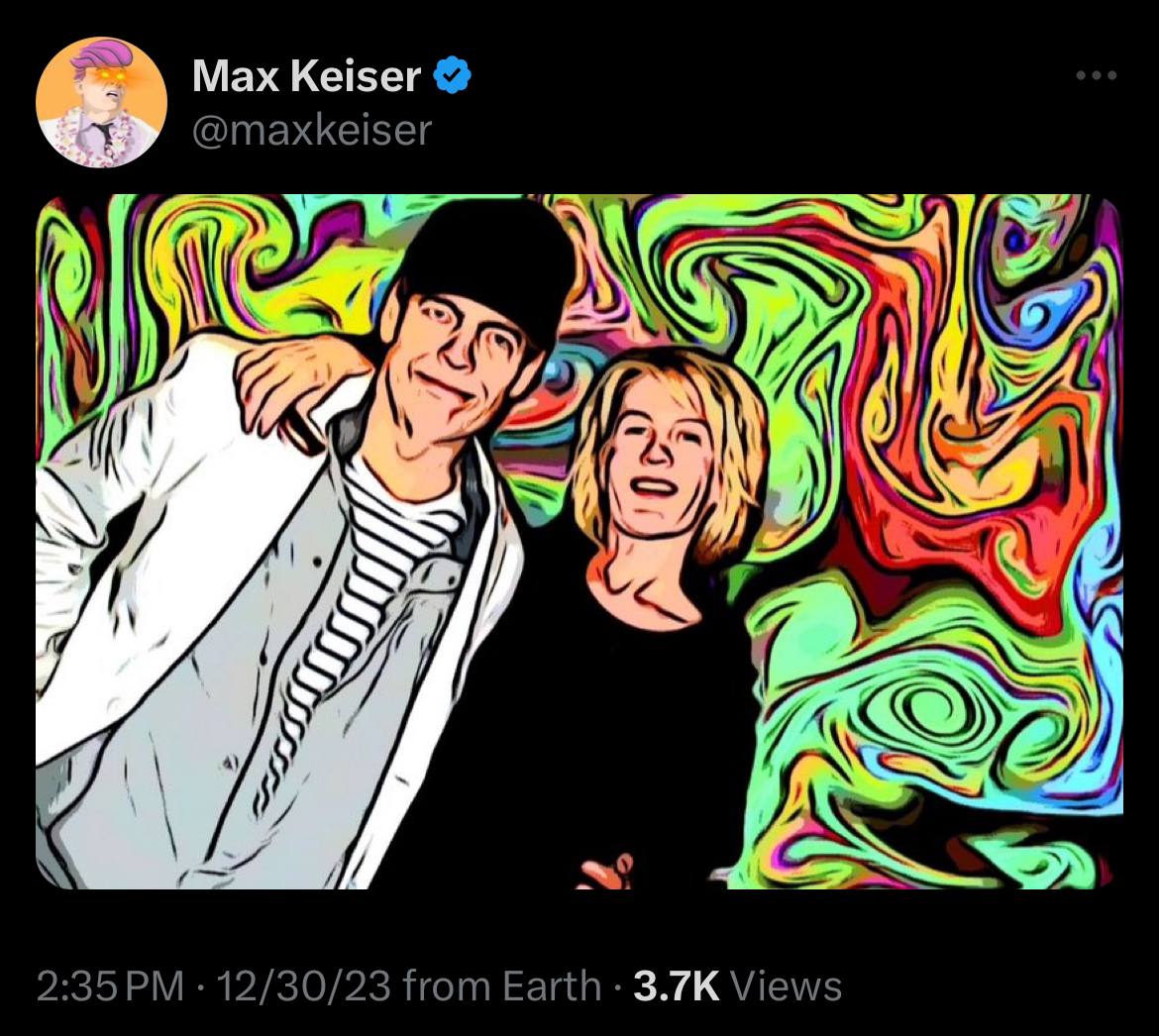Open Max Keiser's profile avatar
The height and width of the screenshot is (1036, 1159).
[101, 102]
